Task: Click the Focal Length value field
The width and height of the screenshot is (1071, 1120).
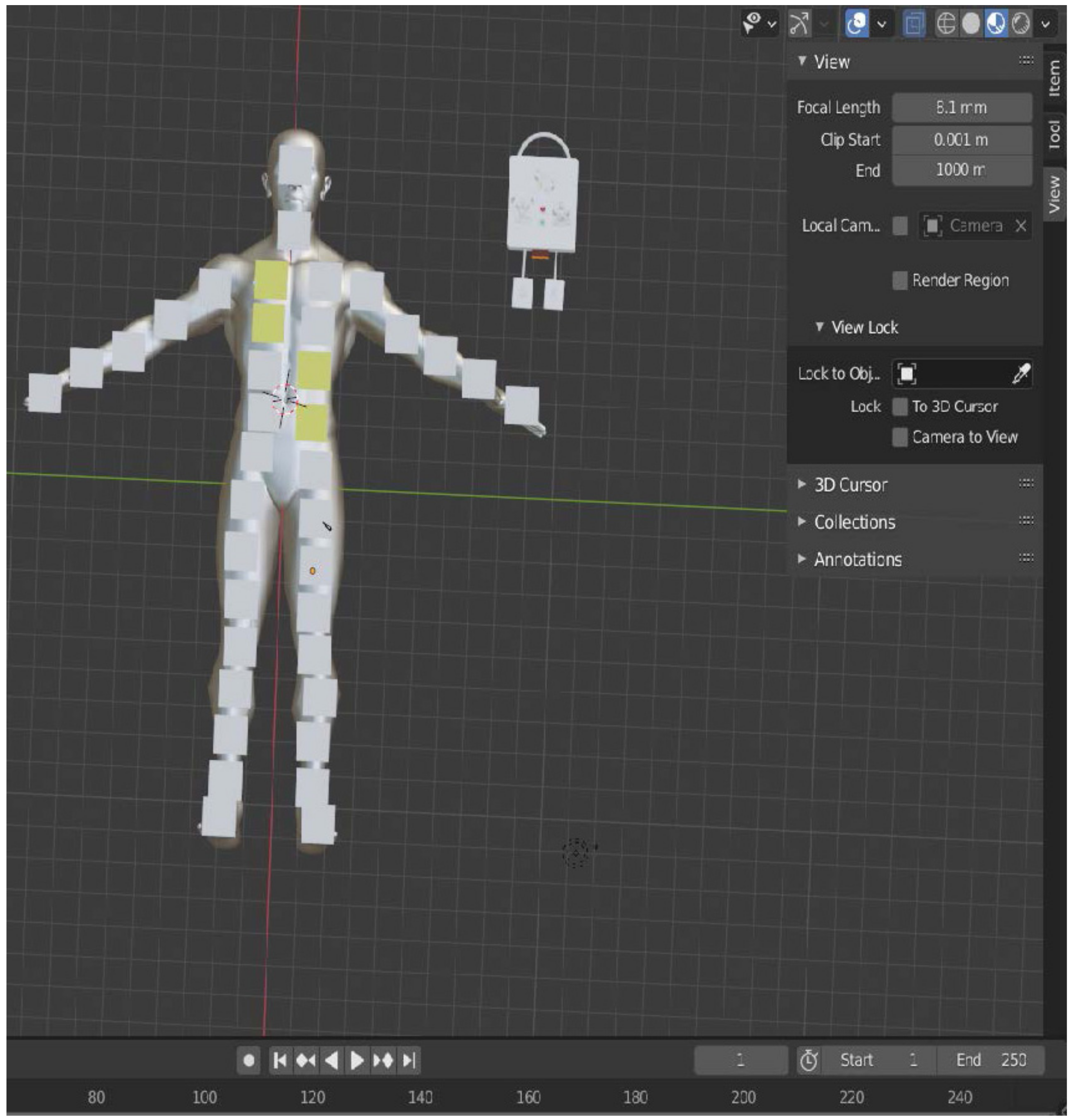Action: point(962,107)
